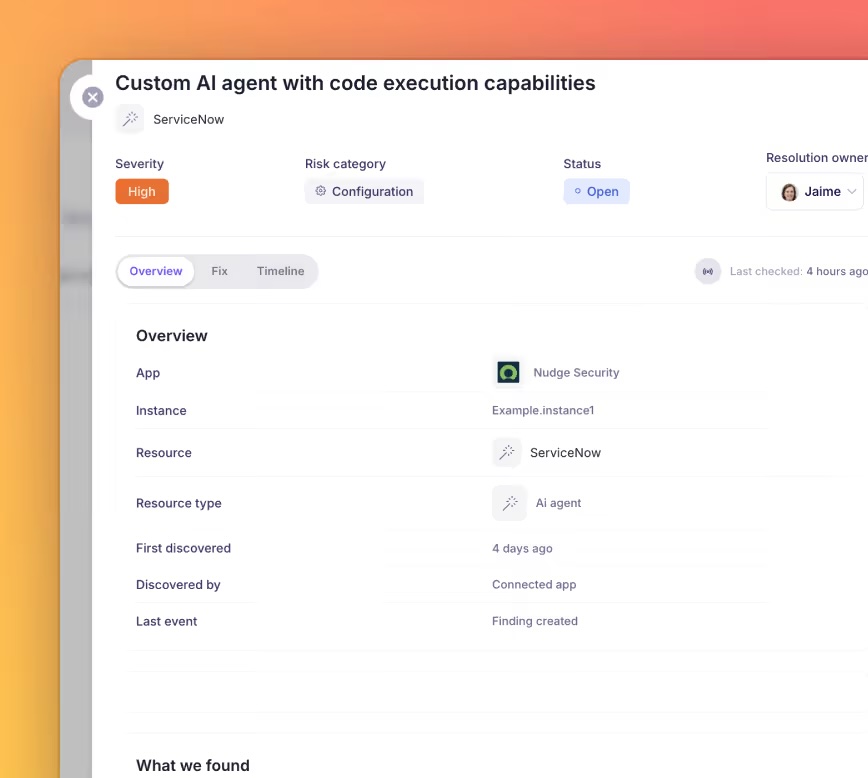Click the Resolution owner label
This screenshot has width=868, height=778.
click(817, 158)
